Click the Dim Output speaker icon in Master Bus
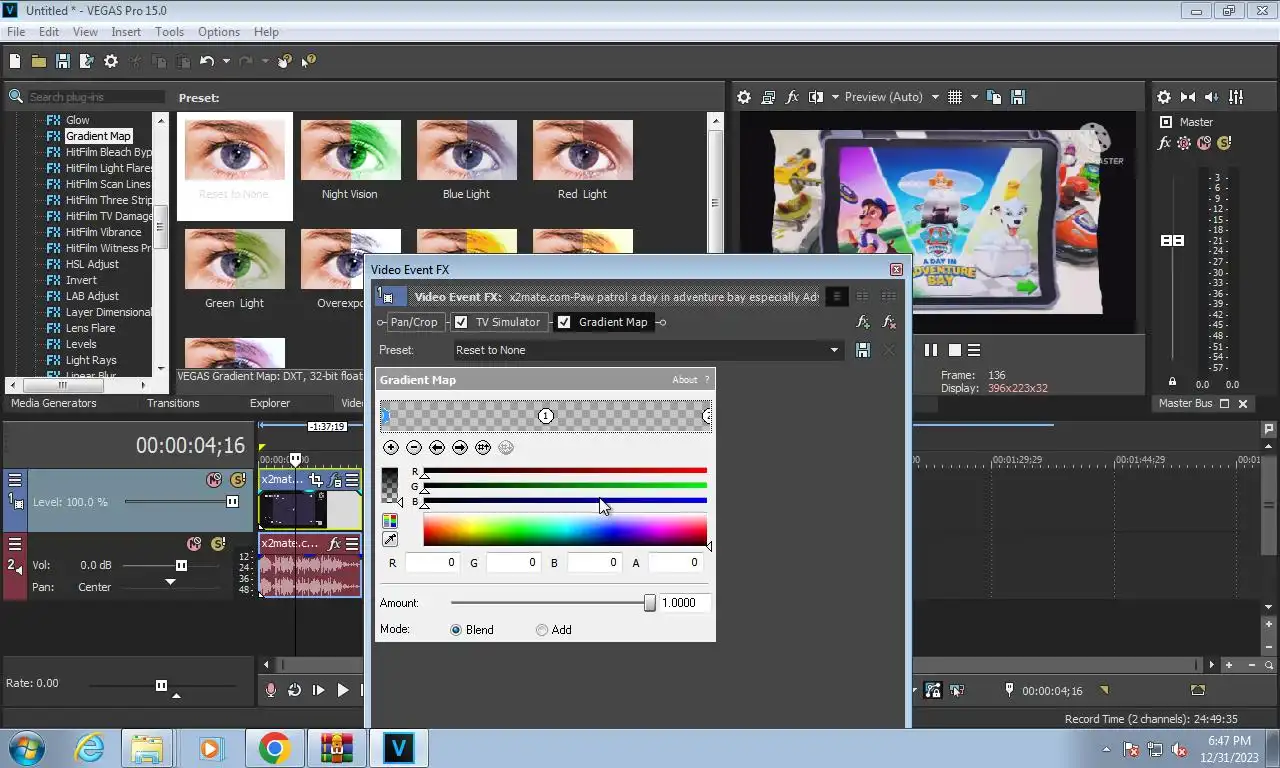Viewport: 1280px width, 768px height. click(x=1212, y=97)
